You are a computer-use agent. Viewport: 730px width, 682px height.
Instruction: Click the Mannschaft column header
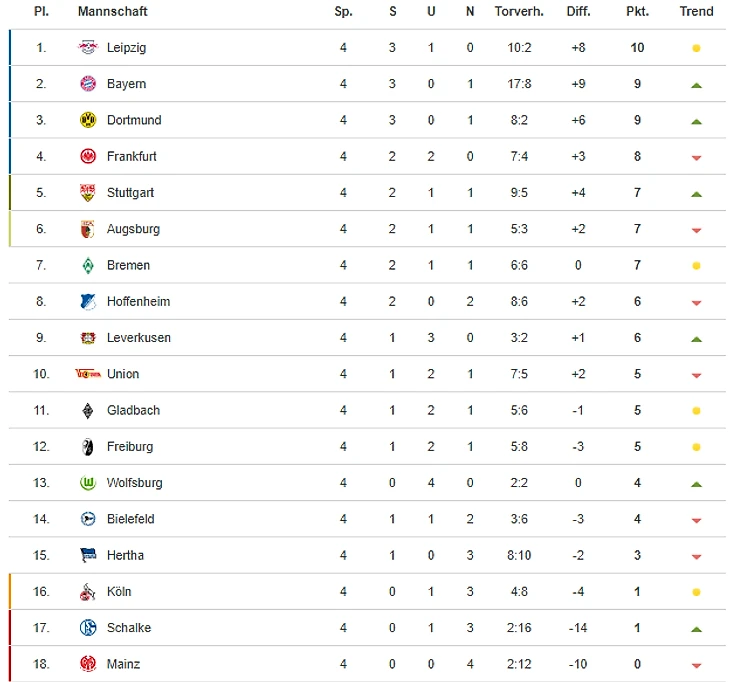[x=112, y=12]
